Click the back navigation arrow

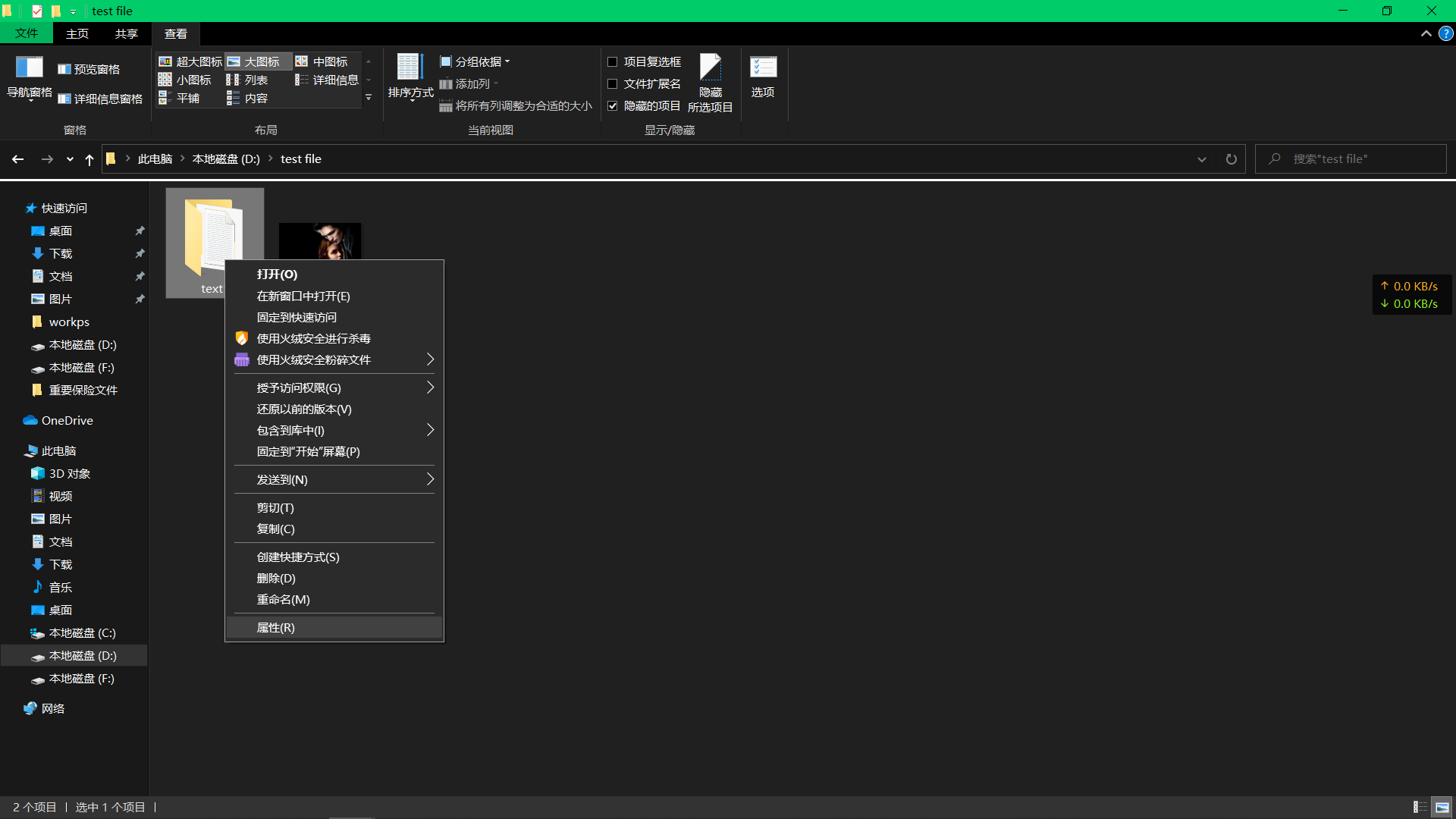[x=18, y=159]
